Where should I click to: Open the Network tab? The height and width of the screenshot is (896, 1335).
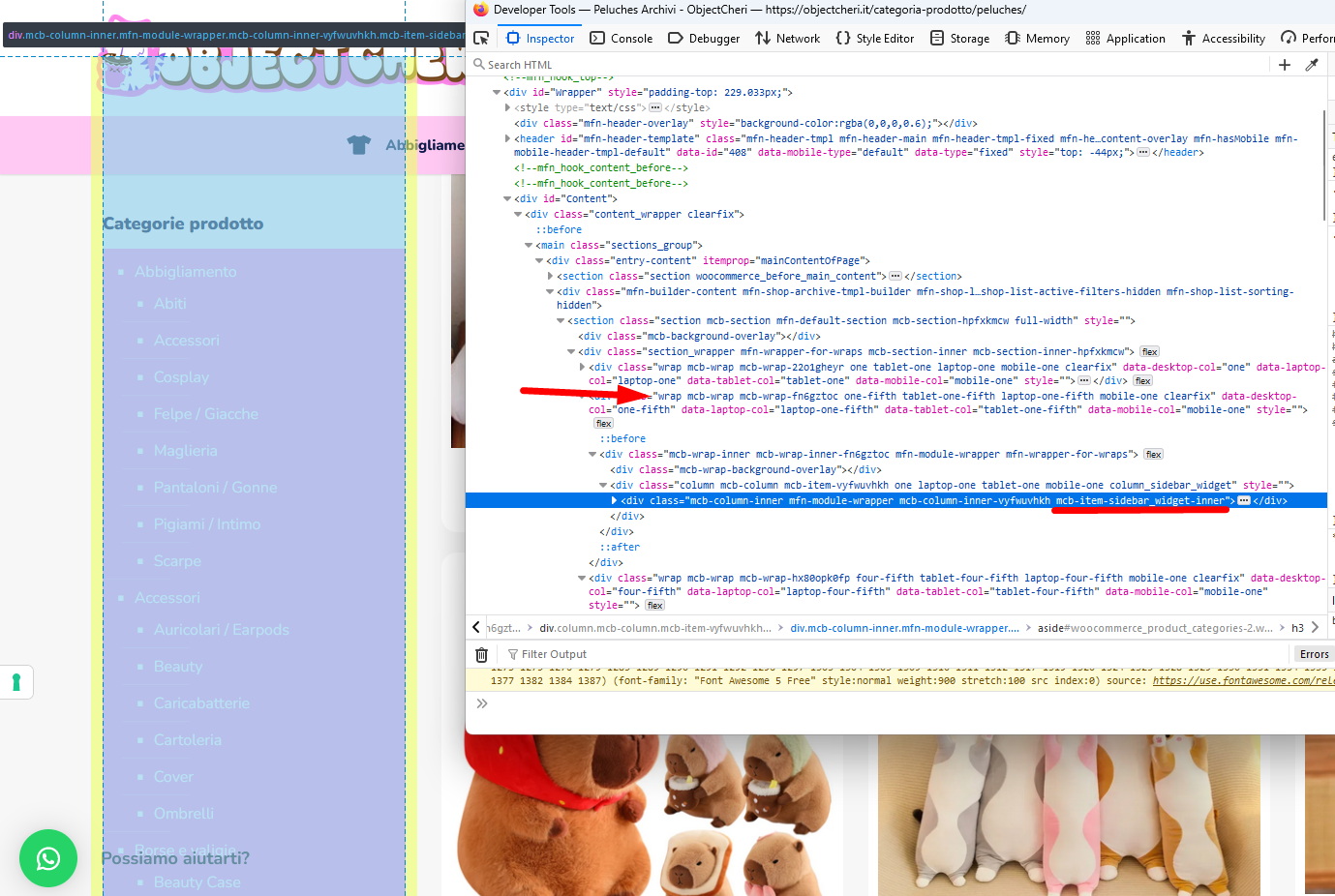pos(788,39)
